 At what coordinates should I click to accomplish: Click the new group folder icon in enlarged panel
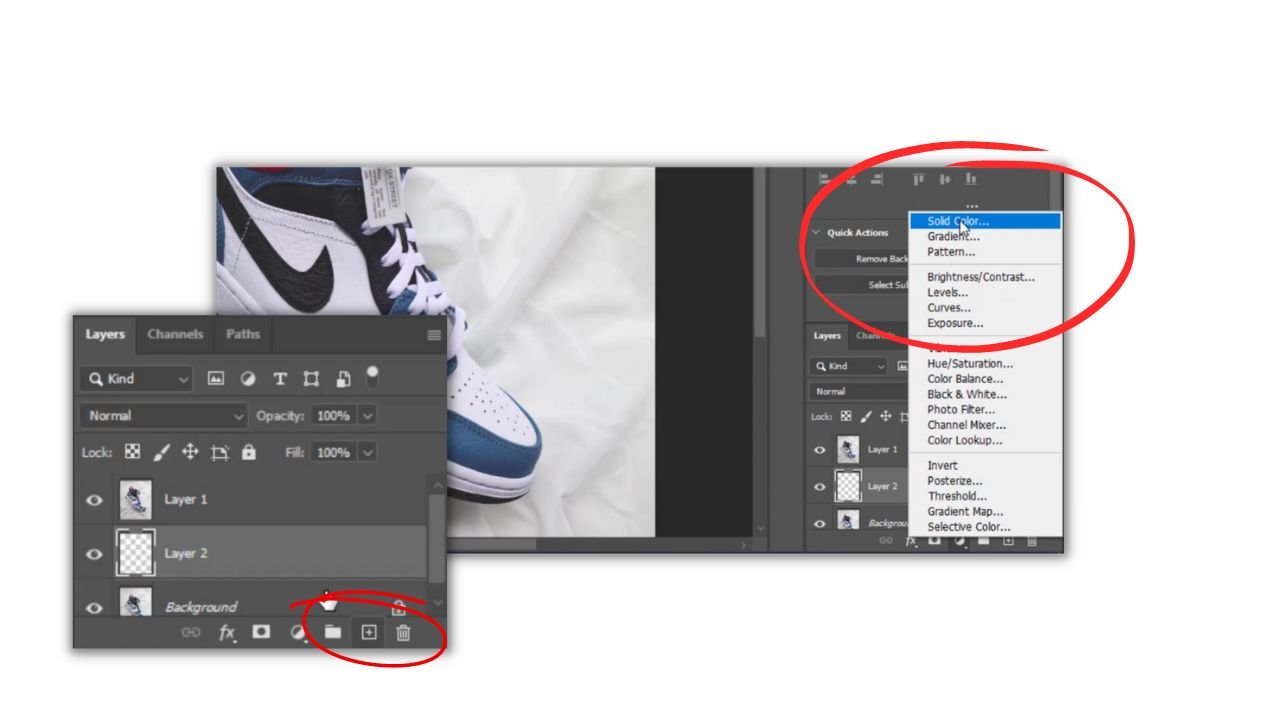coord(333,632)
